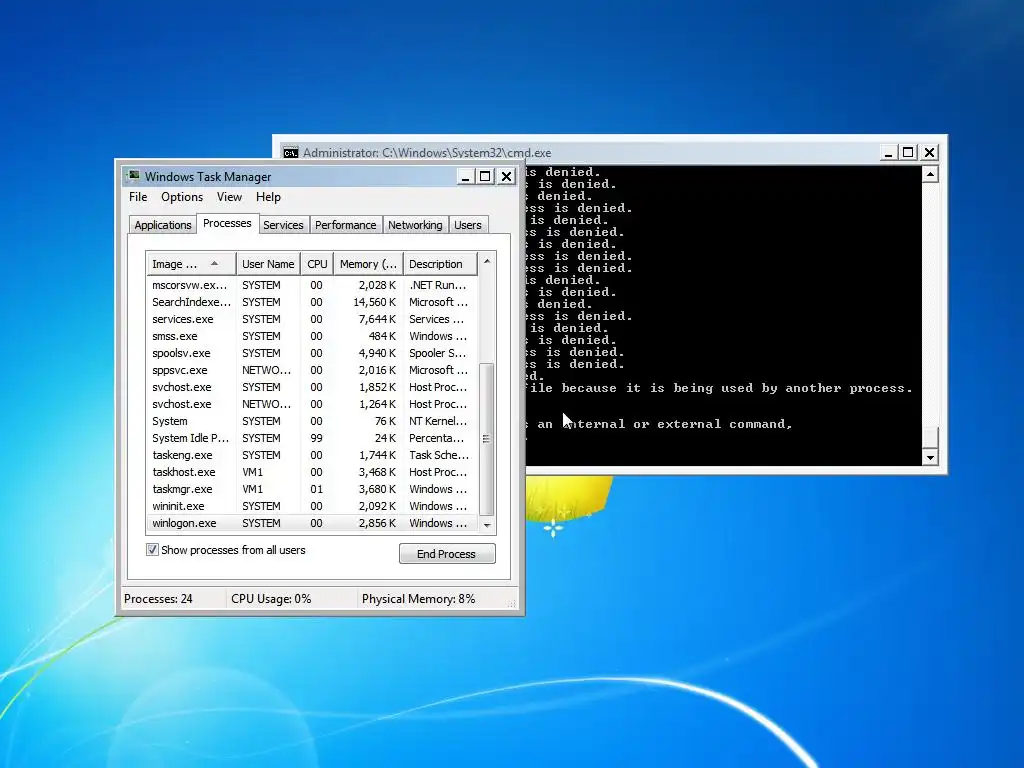Select the sppsvc.exe process

pyautogui.click(x=312, y=370)
